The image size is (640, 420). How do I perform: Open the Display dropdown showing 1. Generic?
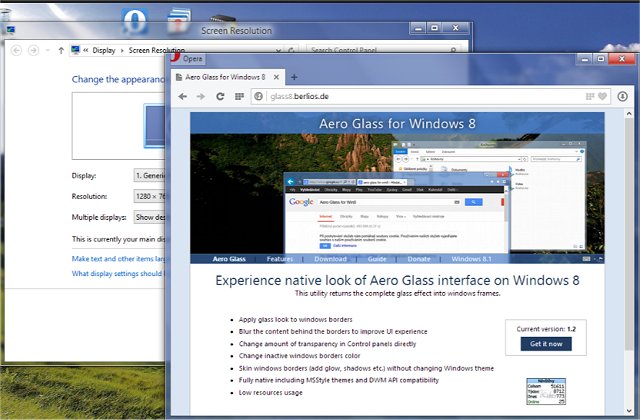pos(149,176)
